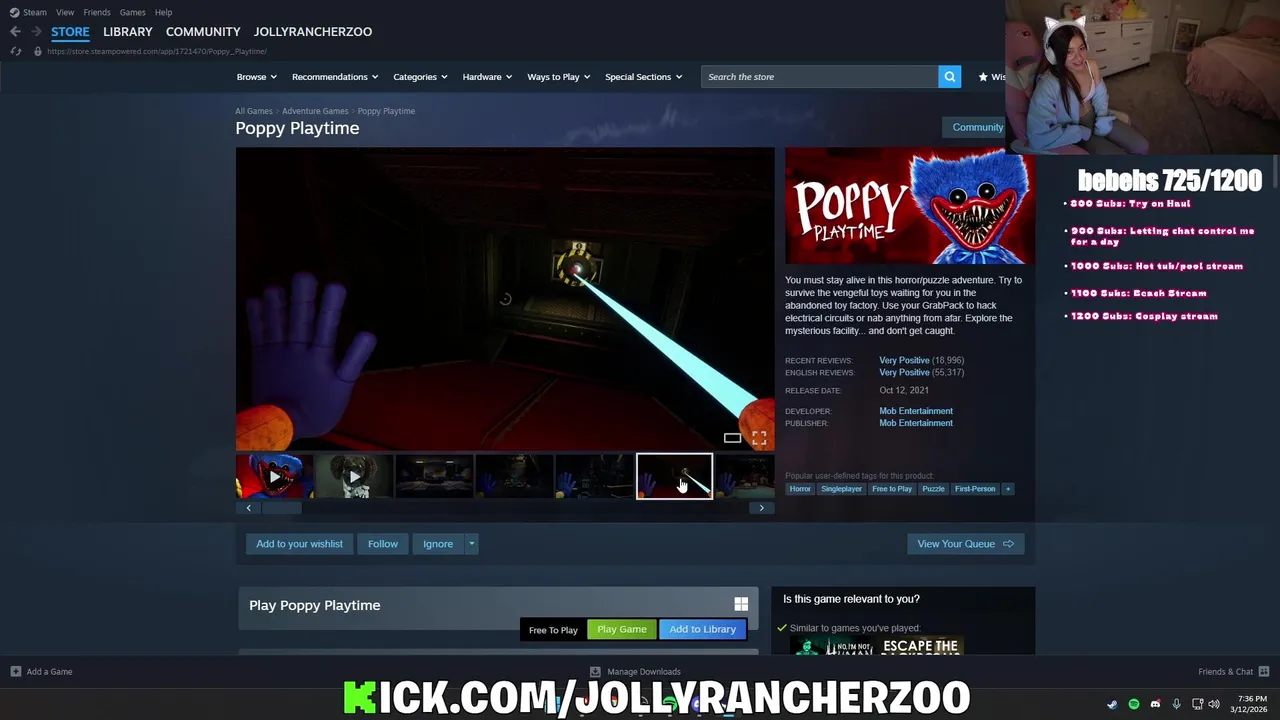The width and height of the screenshot is (1280, 720).
Task: Open the Adventure Games breadcrumb link
Action: [x=315, y=111]
